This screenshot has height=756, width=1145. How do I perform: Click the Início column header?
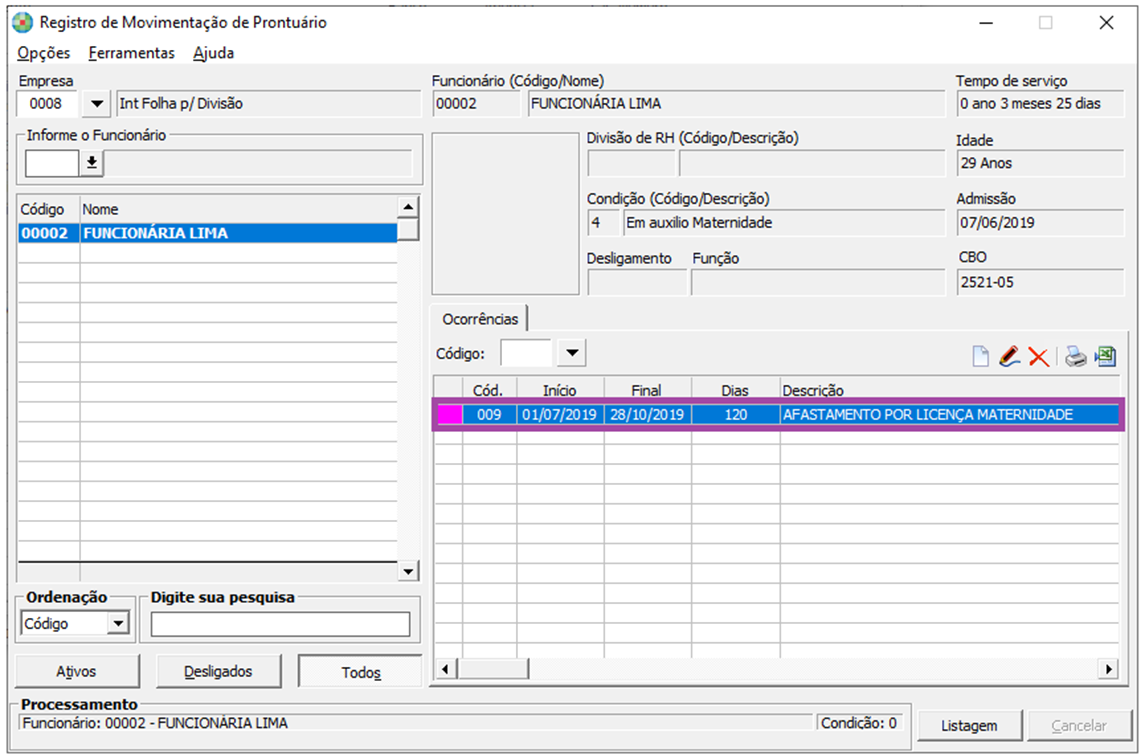[x=559, y=391]
